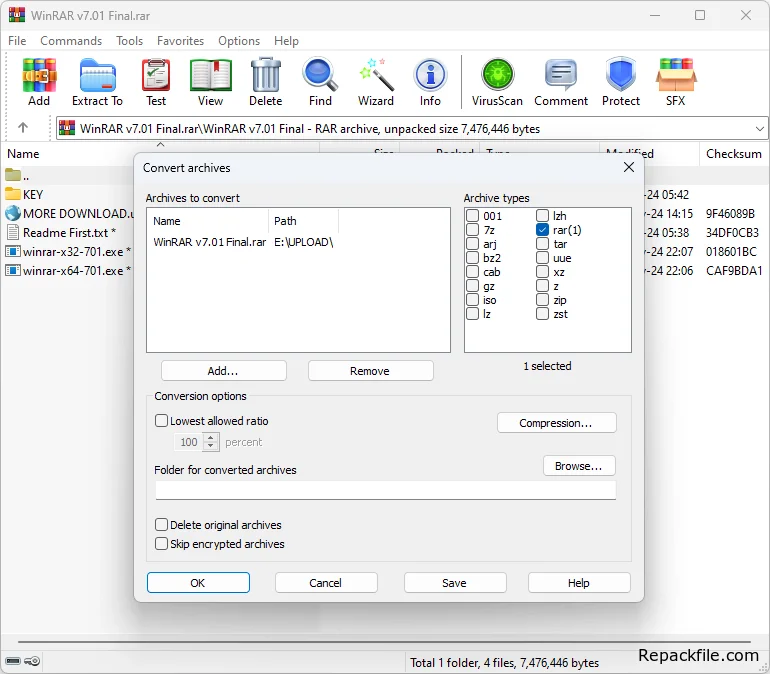Open the Comment tool
This screenshot has height=674, width=770.
(x=561, y=81)
